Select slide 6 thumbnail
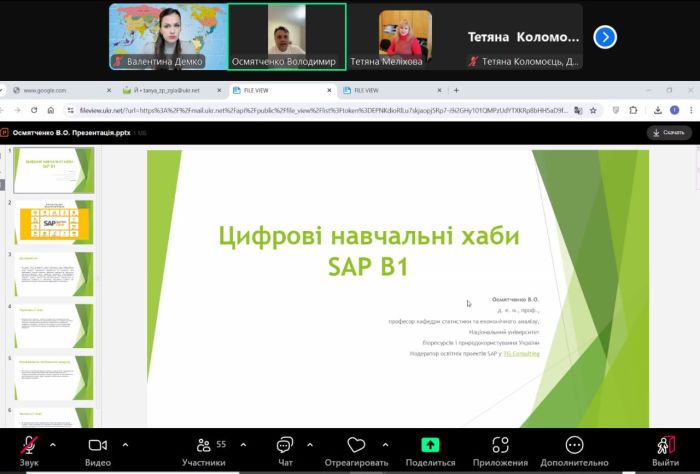 (54, 418)
